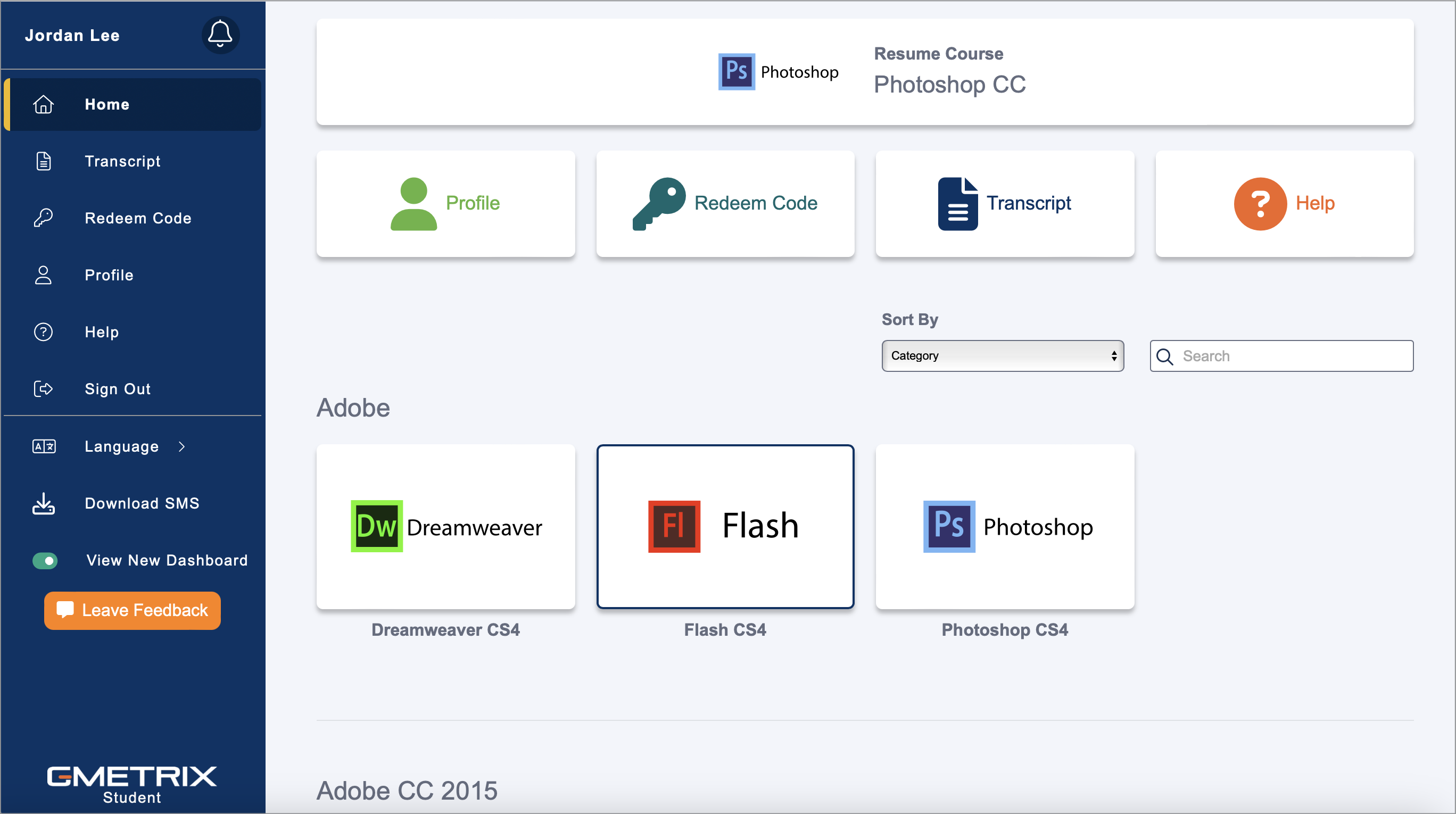Click the notification bell icon

click(x=220, y=35)
